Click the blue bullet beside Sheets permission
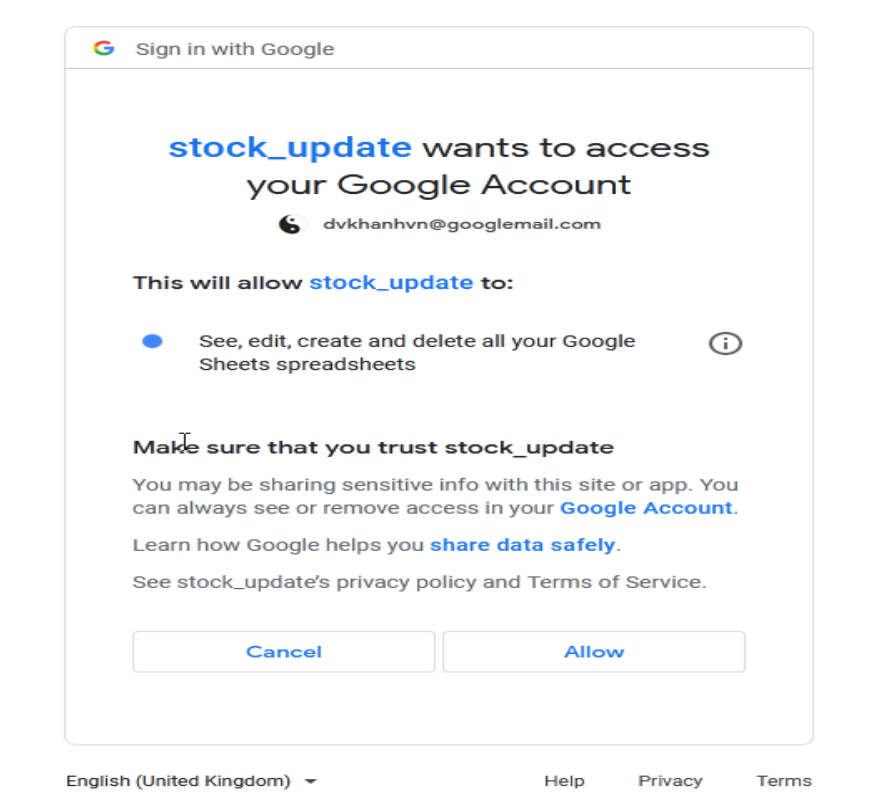This screenshot has height=797, width=869. pyautogui.click(x=153, y=342)
